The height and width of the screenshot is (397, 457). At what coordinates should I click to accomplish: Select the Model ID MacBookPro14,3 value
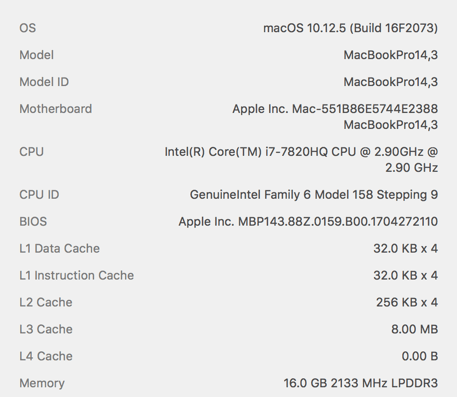pos(391,82)
